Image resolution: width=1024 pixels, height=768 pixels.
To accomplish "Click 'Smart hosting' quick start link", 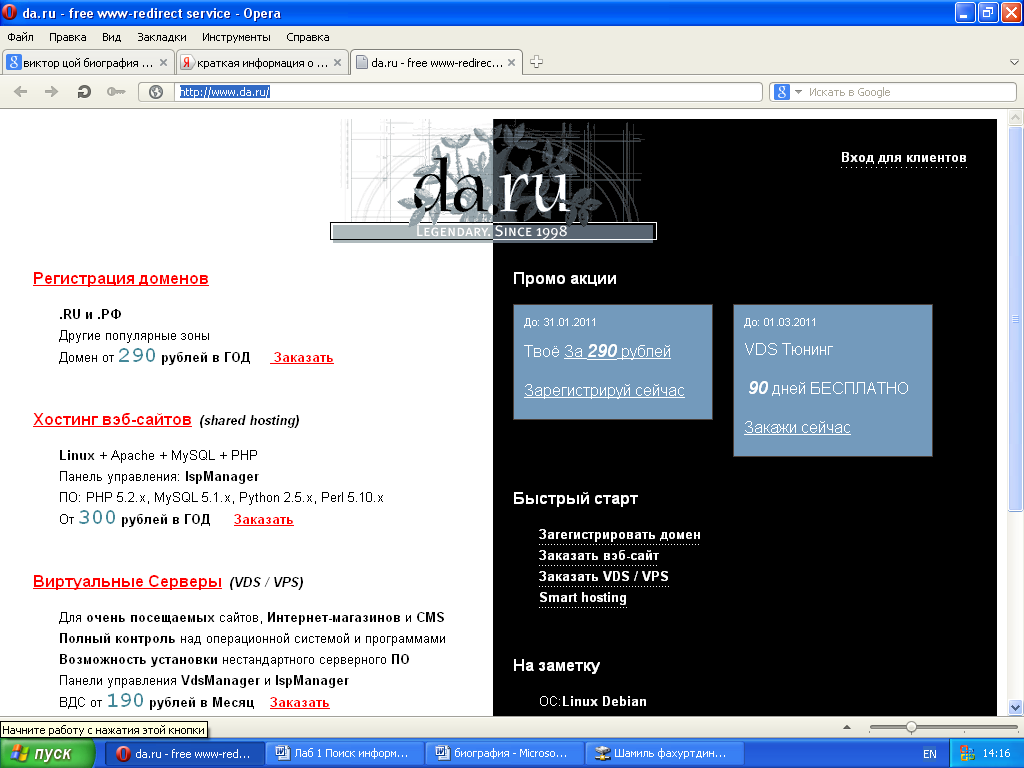I will click(583, 598).
